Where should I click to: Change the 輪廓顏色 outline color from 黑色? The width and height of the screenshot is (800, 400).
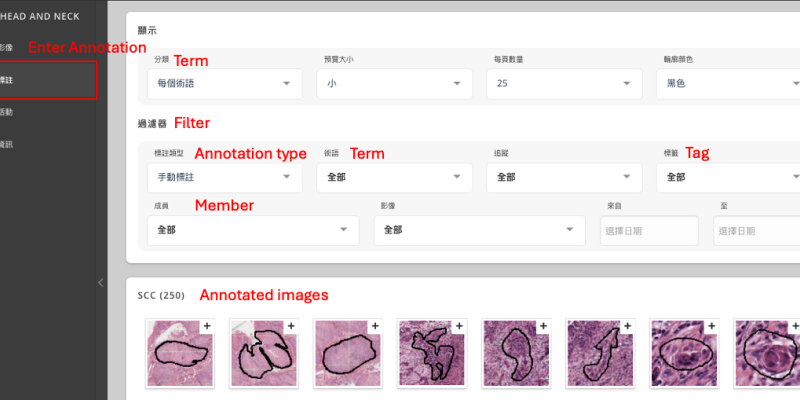728,84
